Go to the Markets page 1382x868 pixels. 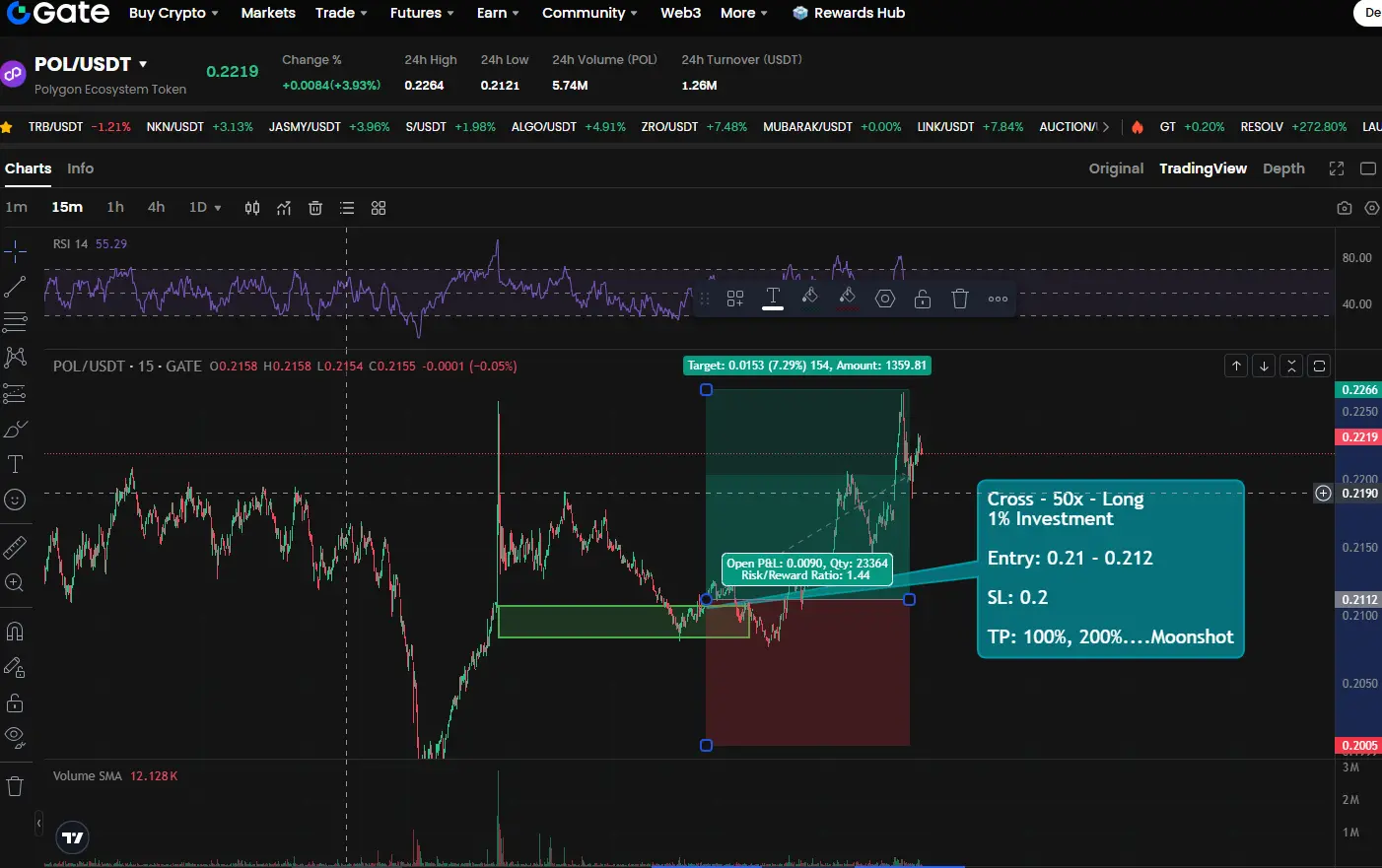click(x=268, y=13)
